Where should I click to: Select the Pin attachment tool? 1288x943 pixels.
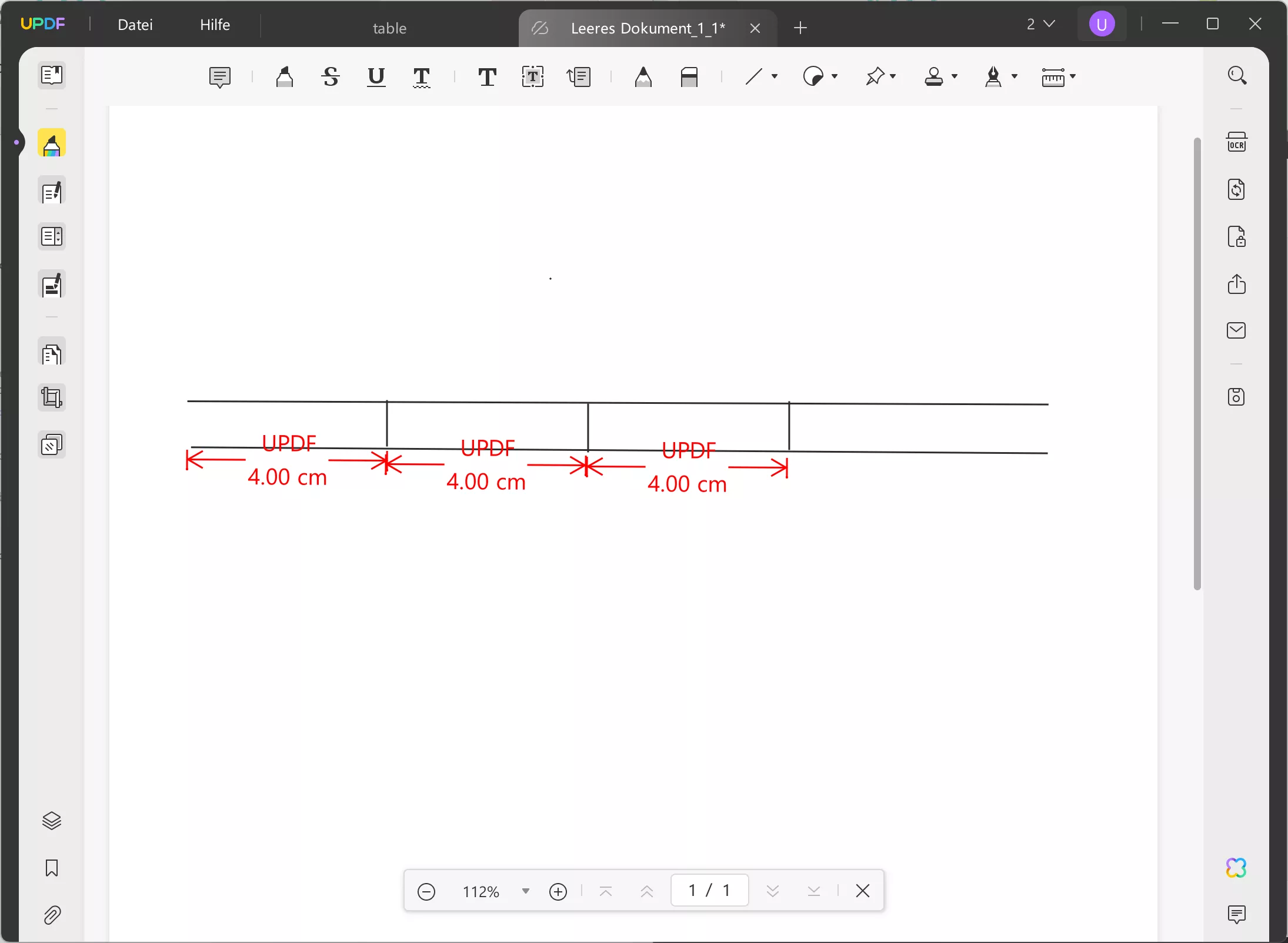pos(875,77)
